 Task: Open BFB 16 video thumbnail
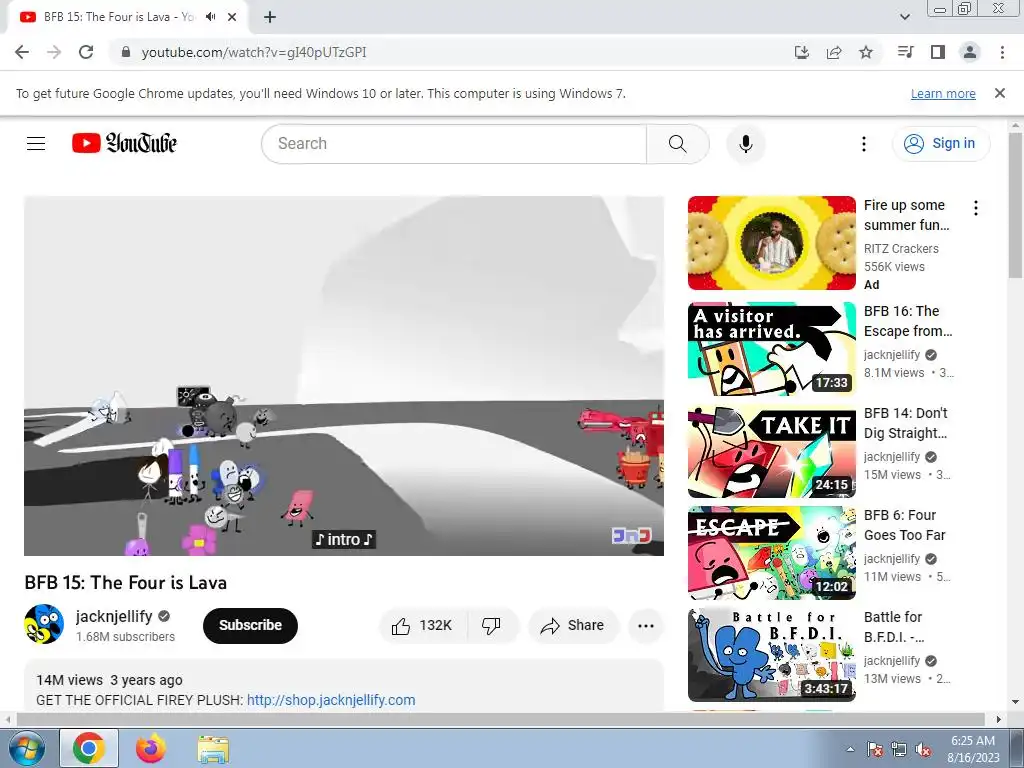click(772, 349)
